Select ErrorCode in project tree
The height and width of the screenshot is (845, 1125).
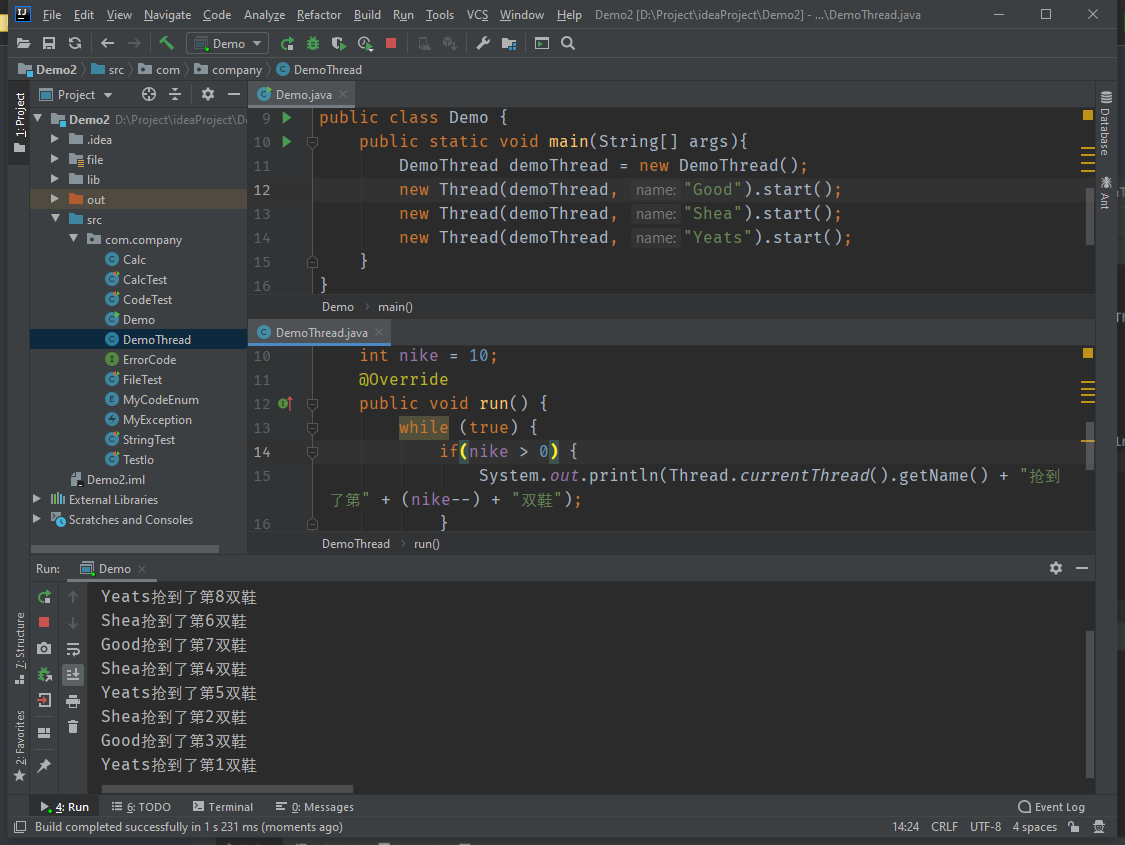[140, 360]
